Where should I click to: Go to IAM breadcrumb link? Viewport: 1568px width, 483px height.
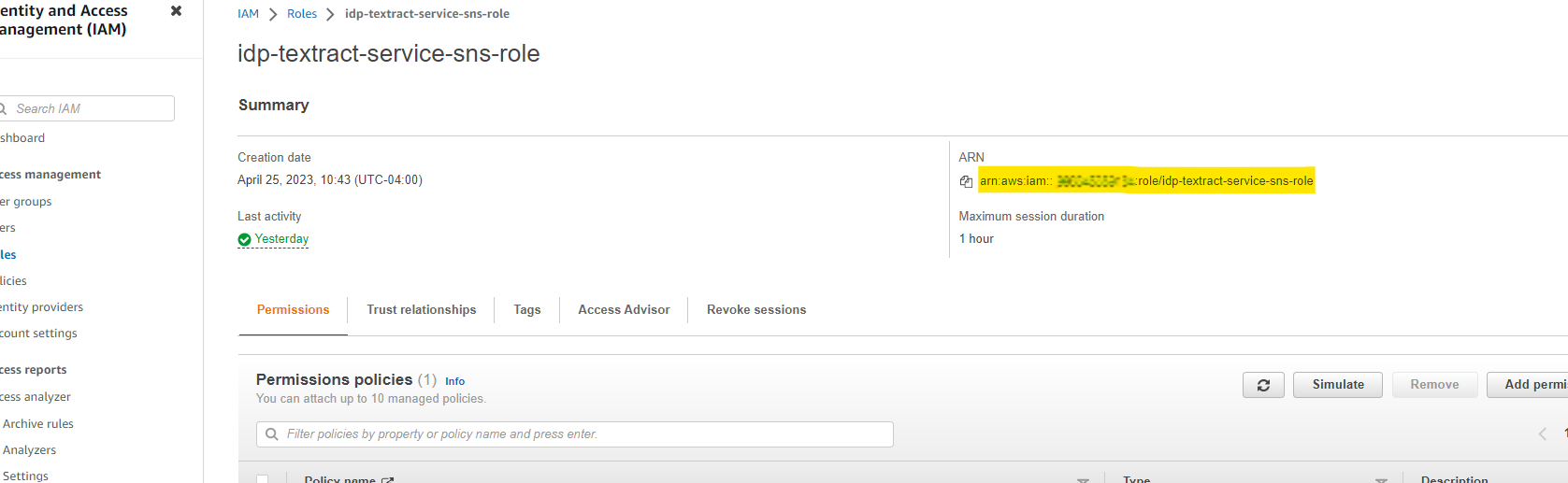(x=248, y=14)
